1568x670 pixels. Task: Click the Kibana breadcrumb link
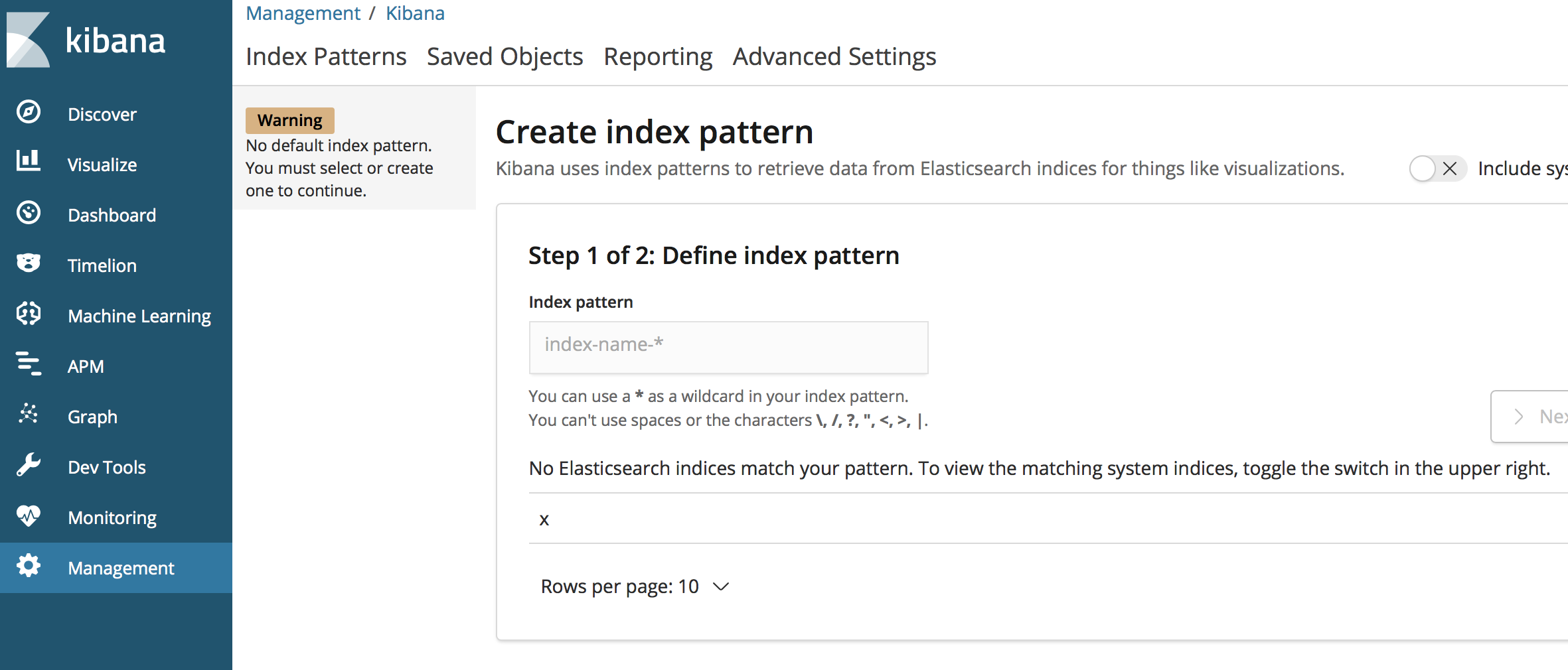click(x=415, y=13)
